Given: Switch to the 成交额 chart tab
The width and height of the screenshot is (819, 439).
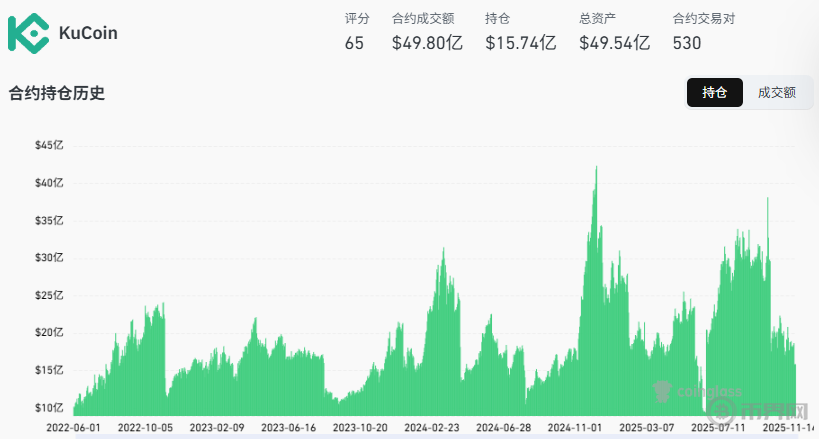Looking at the screenshot, I should point(777,92).
